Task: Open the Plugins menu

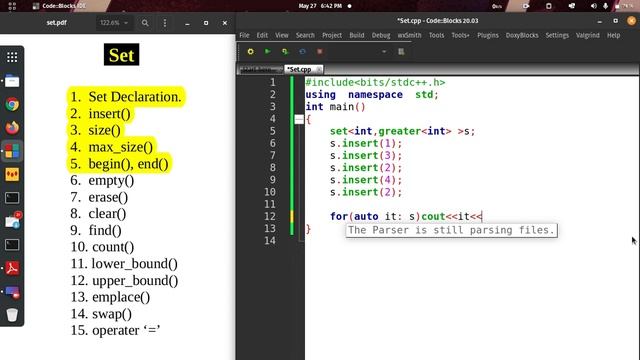Action: click(488, 35)
